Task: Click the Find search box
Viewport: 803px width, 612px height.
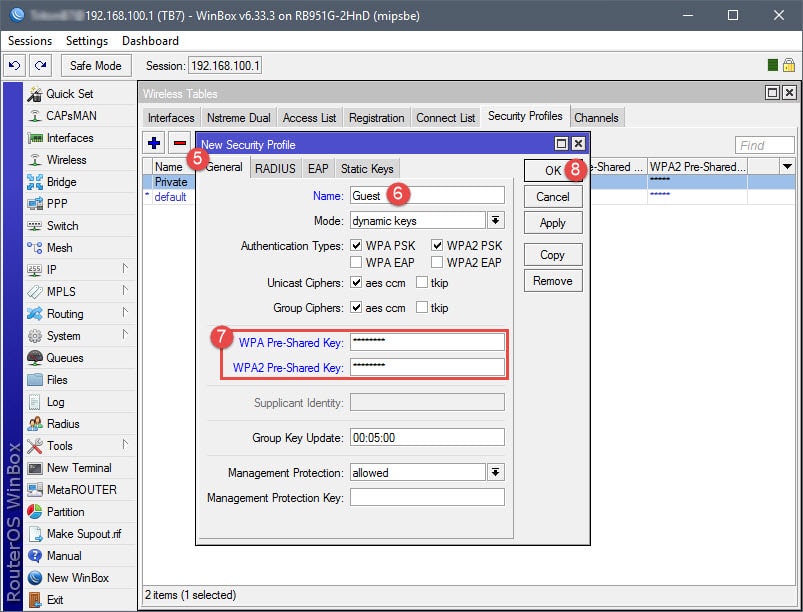Action: click(765, 145)
